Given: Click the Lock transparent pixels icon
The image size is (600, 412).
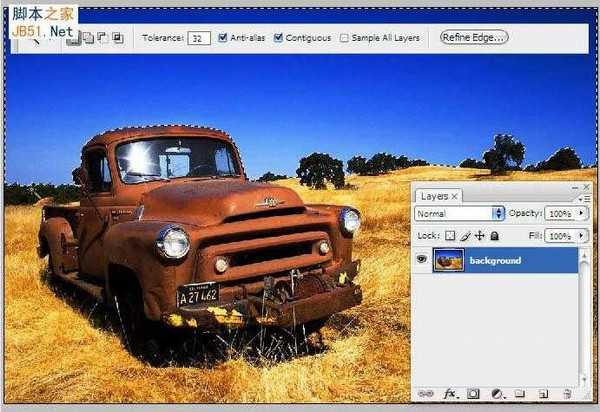Looking at the screenshot, I should coord(450,236).
